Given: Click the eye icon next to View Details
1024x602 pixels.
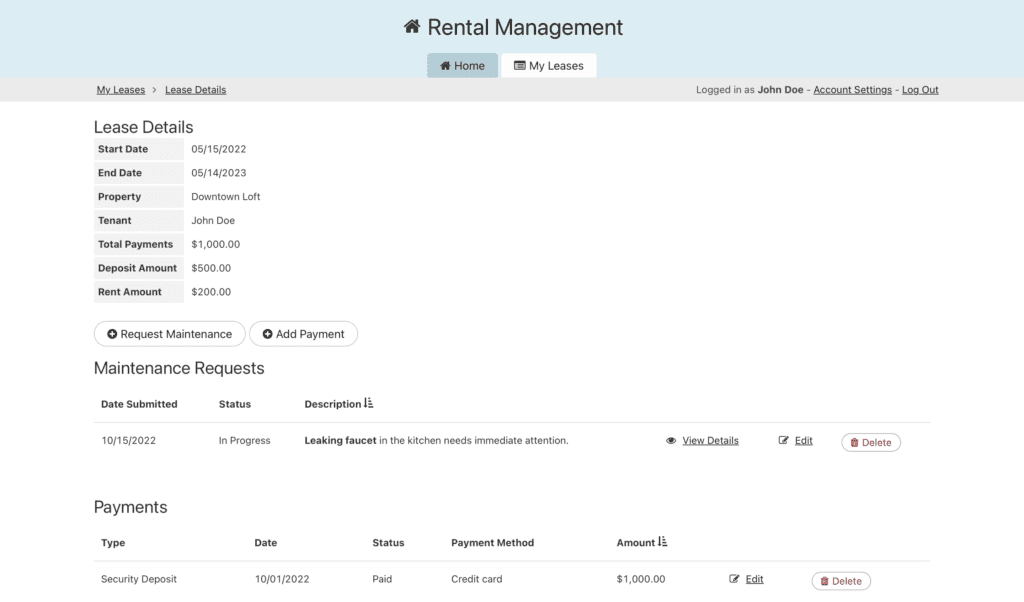Looking at the screenshot, I should point(671,441).
